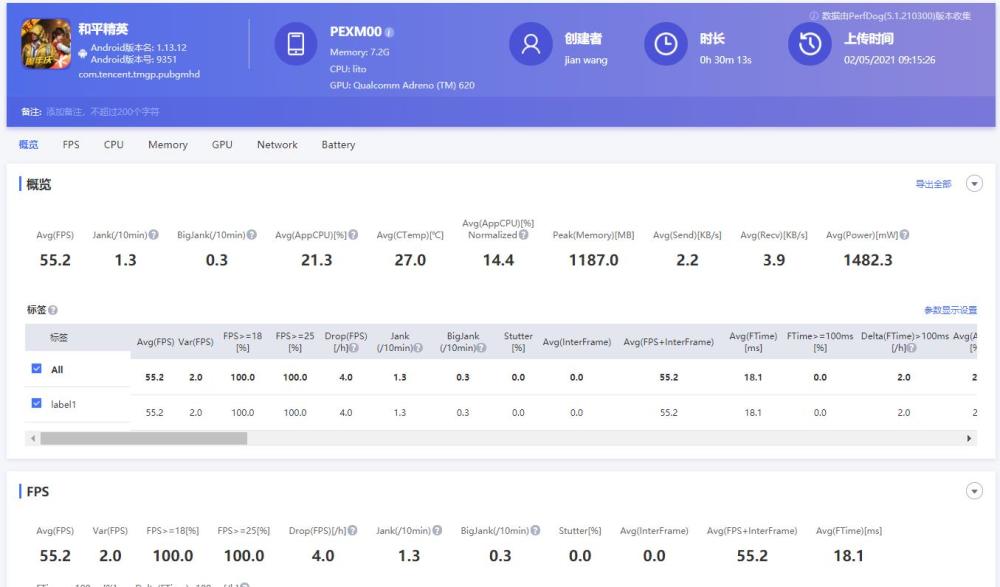Select the GPU tab
This screenshot has width=1000, height=587.
[222, 145]
